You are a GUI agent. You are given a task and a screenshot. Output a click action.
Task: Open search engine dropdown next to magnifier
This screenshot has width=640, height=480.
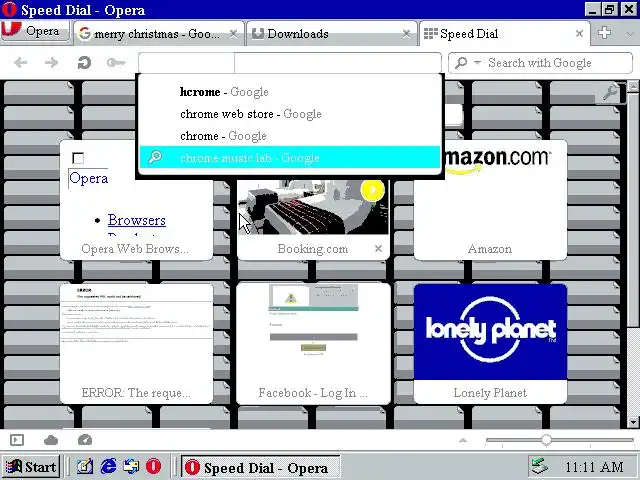477,62
